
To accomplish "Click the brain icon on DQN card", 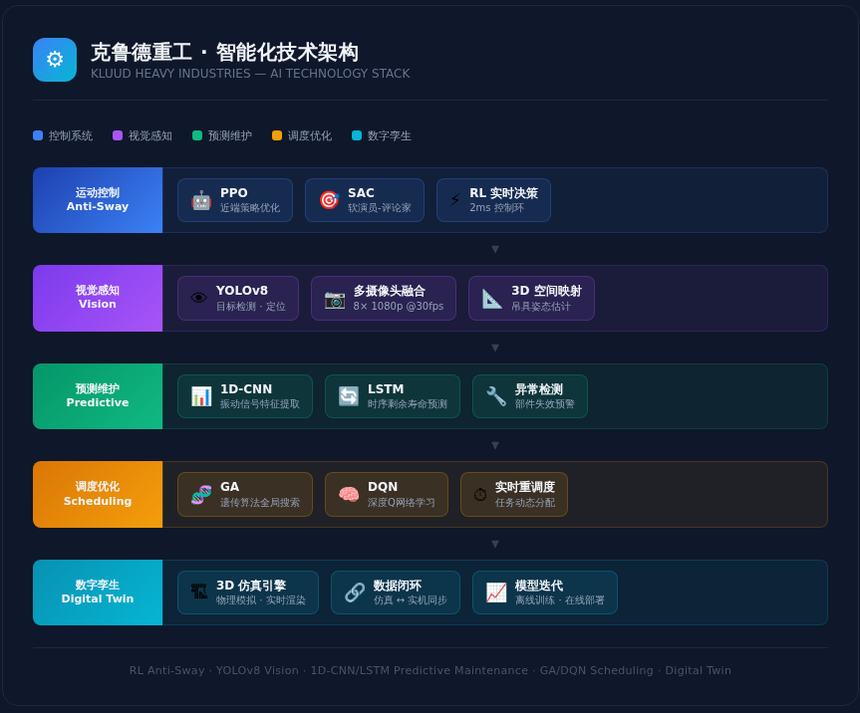I will [349, 495].
